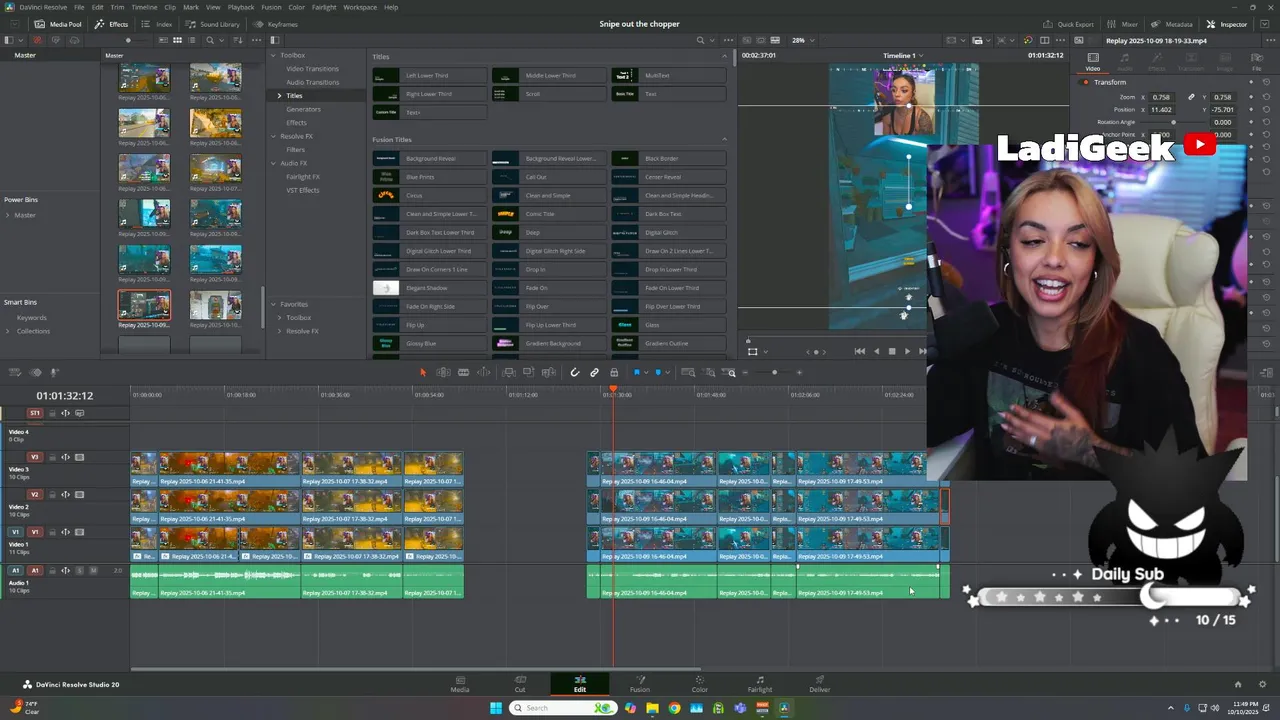Open Windows taskbar search box
1280x720 pixels.
[561, 708]
